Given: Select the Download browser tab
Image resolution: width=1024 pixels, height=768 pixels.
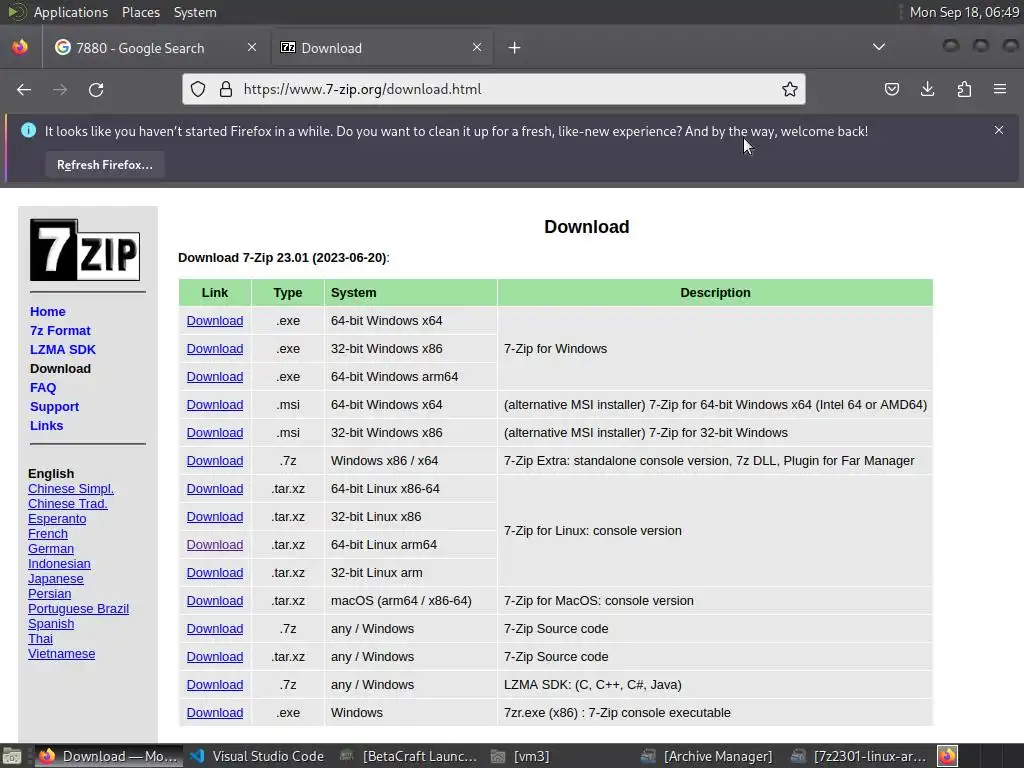Looking at the screenshot, I should click(381, 48).
